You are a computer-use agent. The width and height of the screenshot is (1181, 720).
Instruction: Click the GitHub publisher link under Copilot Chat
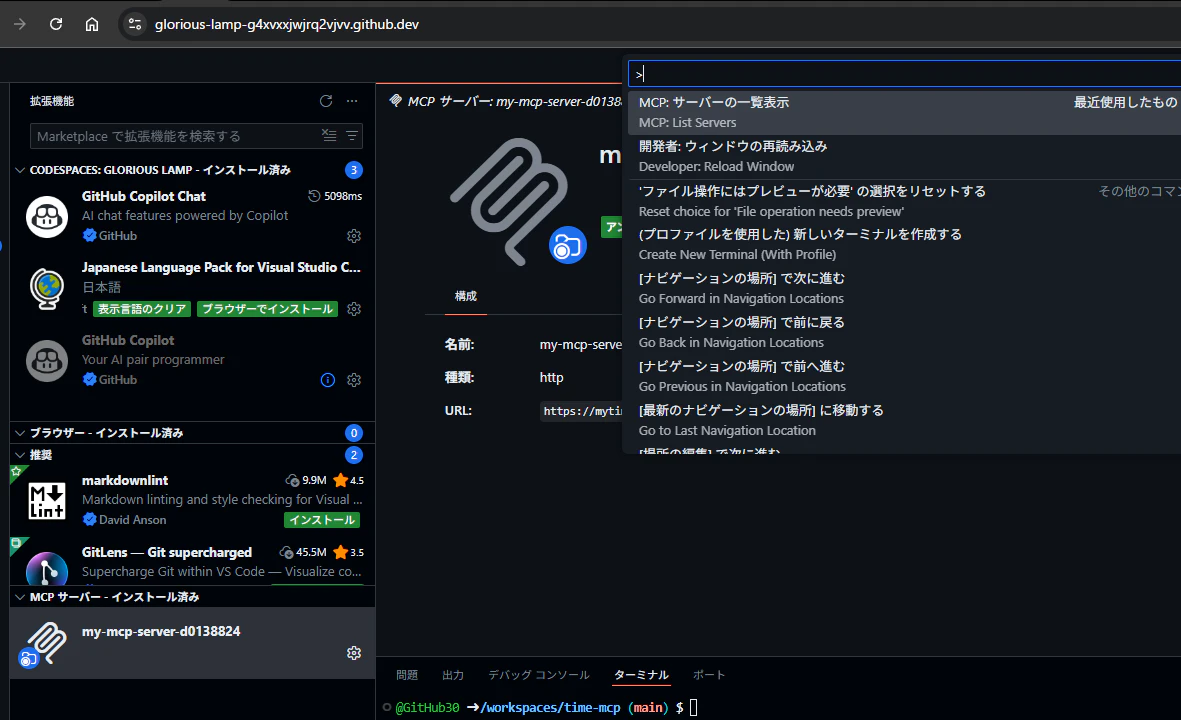pyautogui.click(x=117, y=236)
